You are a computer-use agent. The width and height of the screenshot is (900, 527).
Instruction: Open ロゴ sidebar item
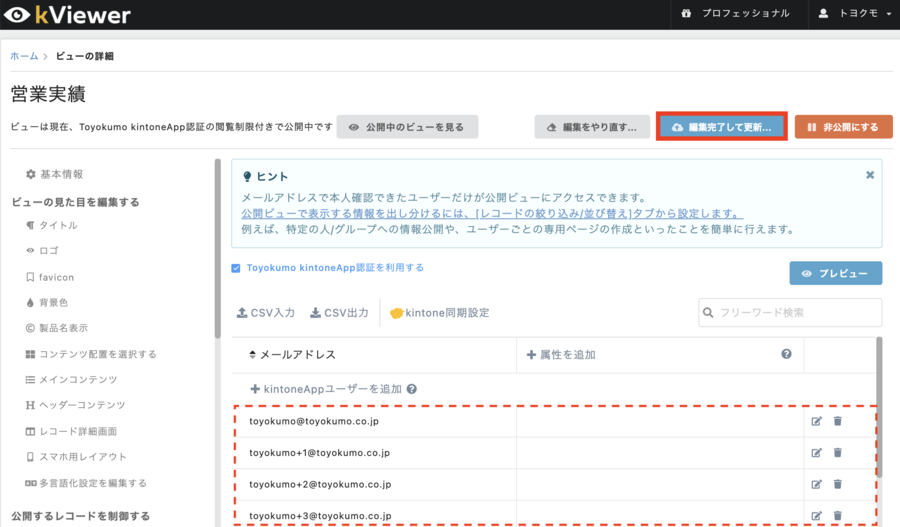click(42, 250)
